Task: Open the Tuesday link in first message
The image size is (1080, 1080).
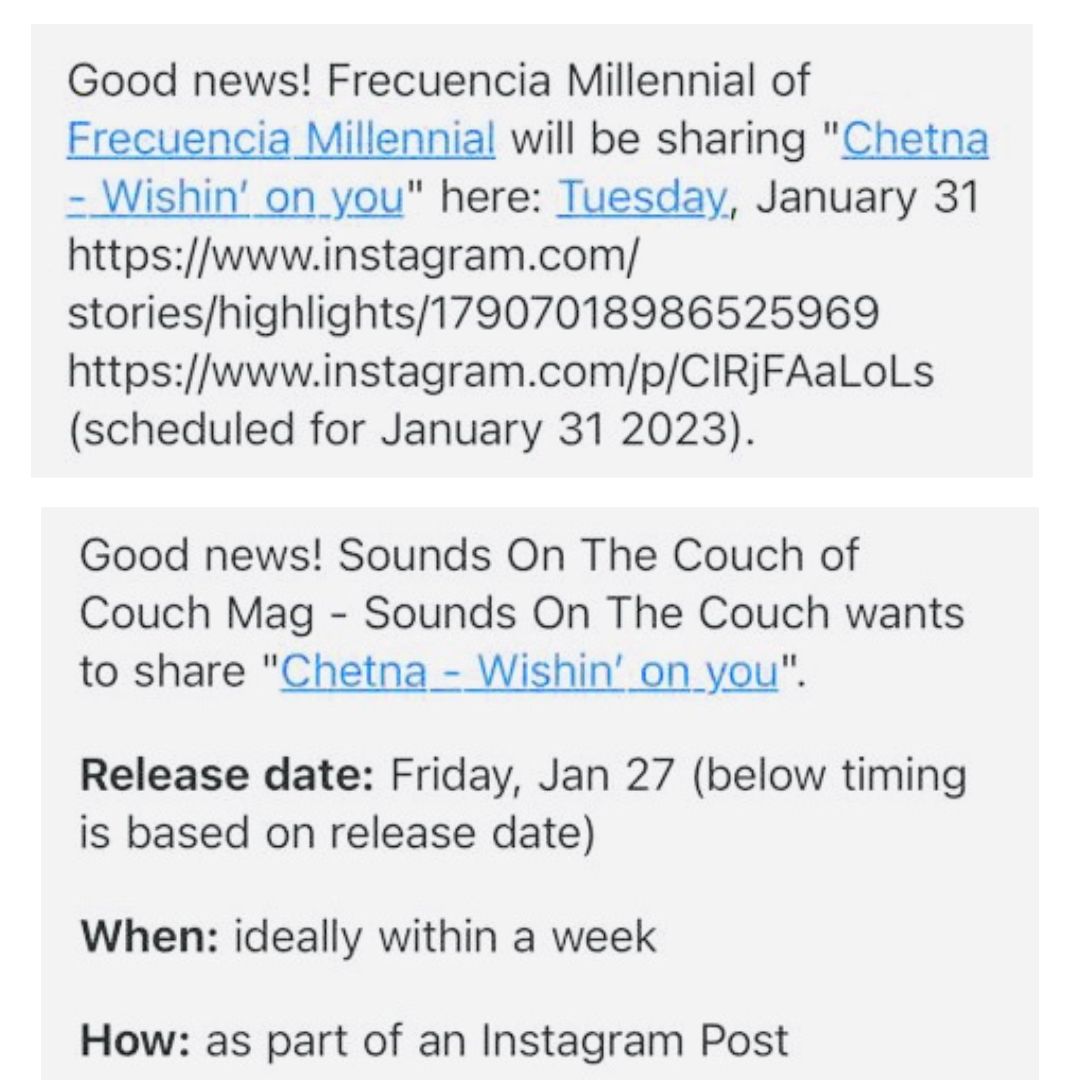Action: coord(643,197)
